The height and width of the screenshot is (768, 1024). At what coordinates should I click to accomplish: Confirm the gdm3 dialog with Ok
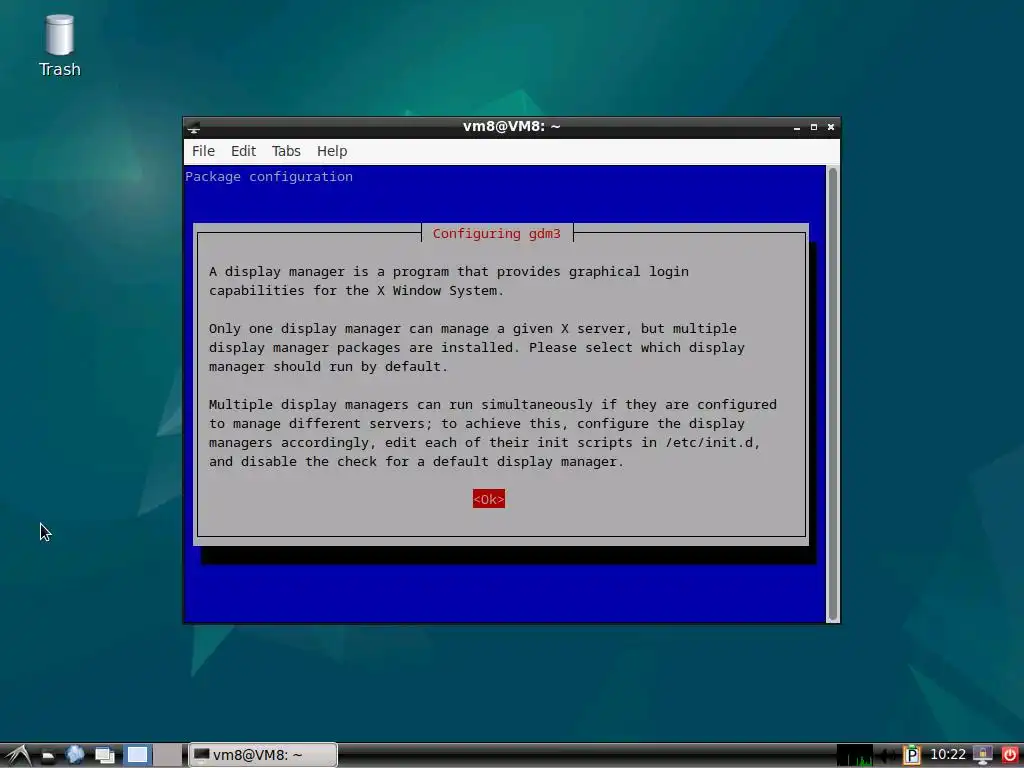488,499
